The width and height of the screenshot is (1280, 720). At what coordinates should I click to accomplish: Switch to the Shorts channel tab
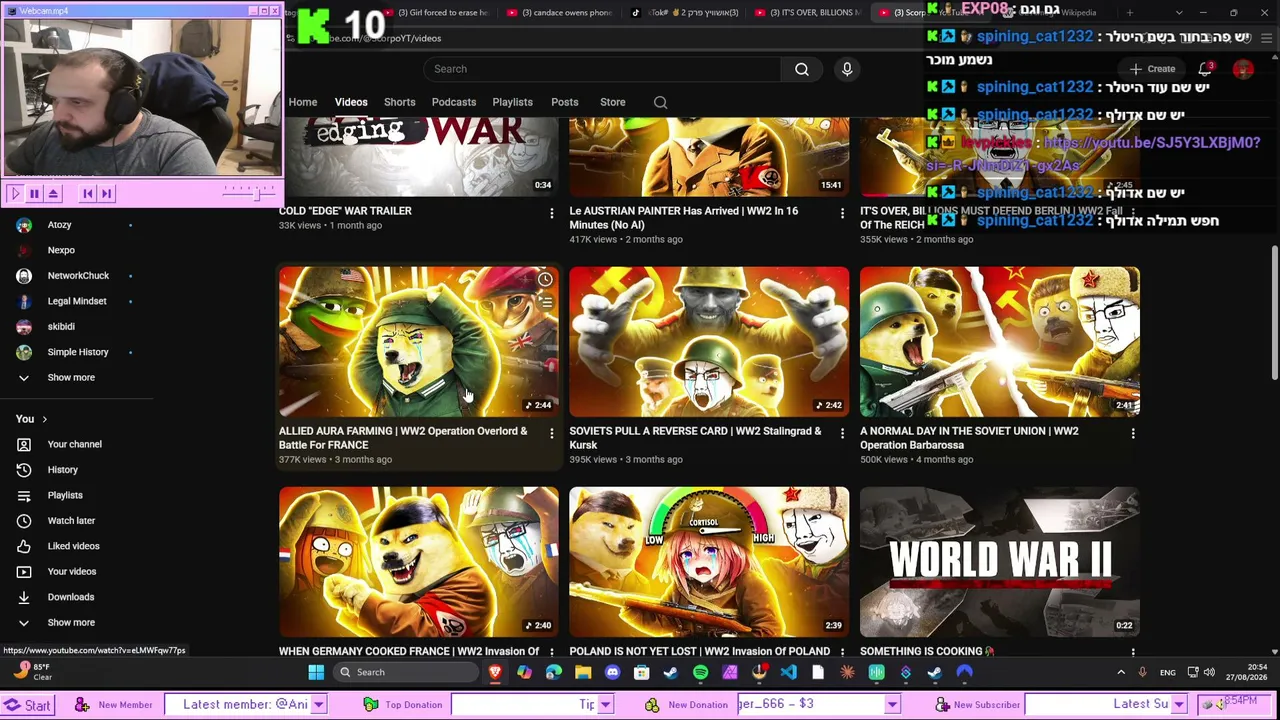tap(400, 102)
